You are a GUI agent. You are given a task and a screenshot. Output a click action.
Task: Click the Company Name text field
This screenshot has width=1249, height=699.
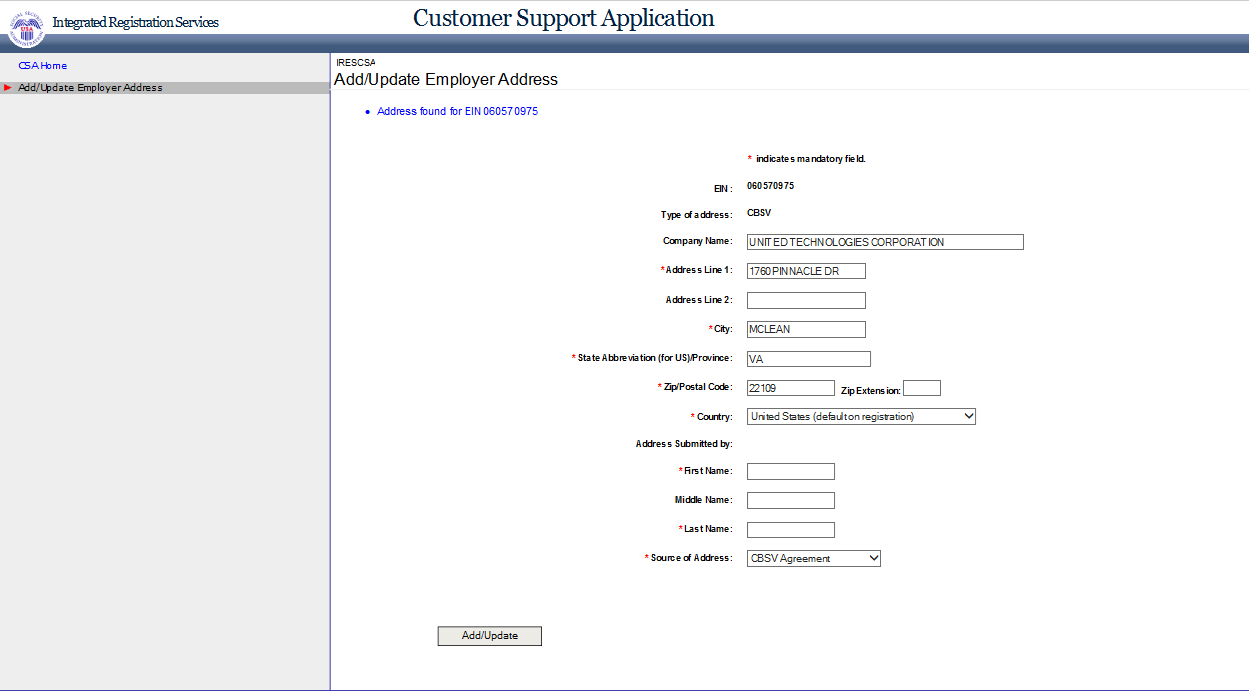click(885, 242)
